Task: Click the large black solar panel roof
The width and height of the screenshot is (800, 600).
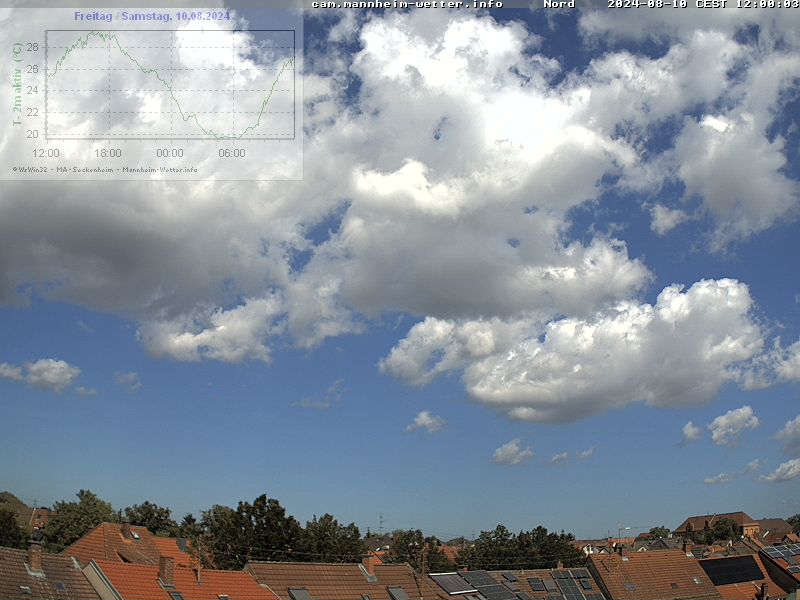Action: (732, 570)
